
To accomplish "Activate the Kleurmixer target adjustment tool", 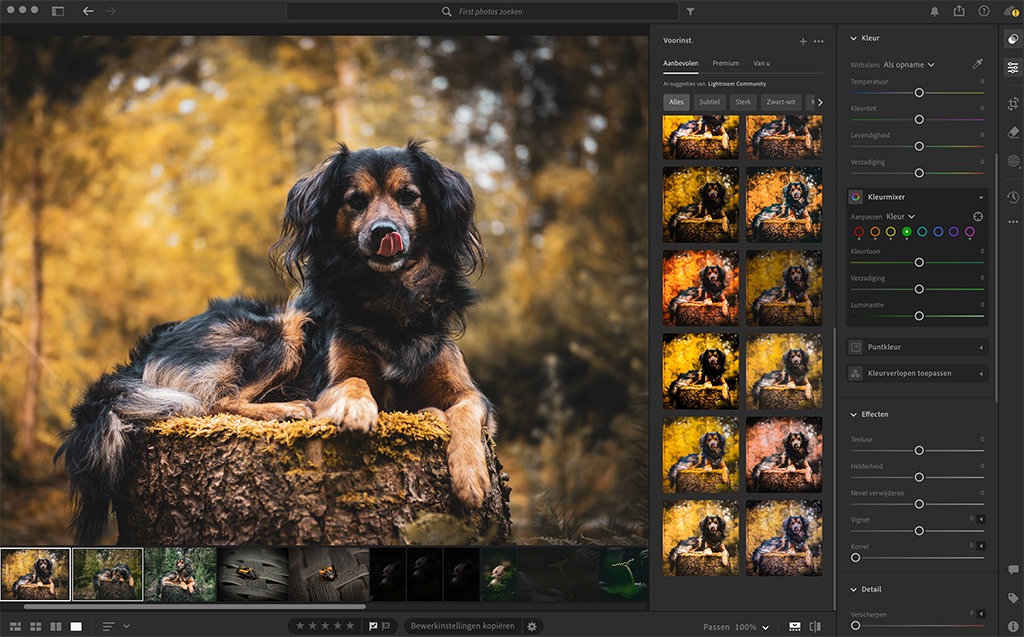I will coord(977,216).
